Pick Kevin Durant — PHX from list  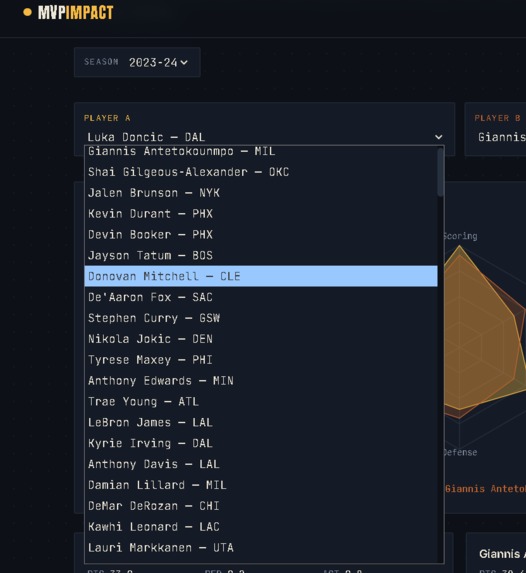261,214
